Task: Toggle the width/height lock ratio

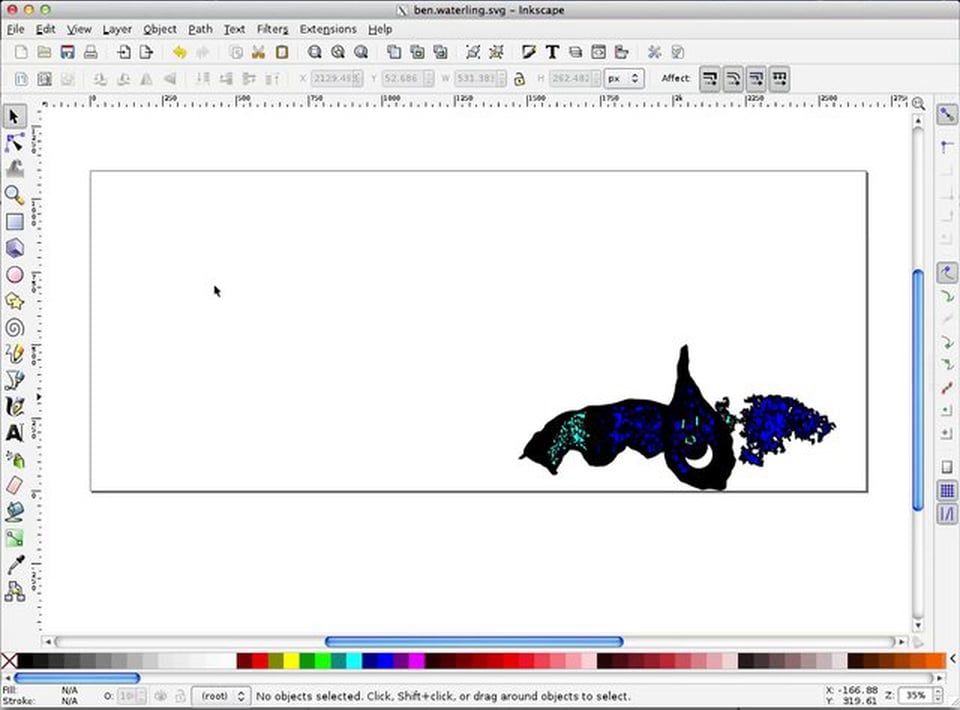Action: (519, 78)
